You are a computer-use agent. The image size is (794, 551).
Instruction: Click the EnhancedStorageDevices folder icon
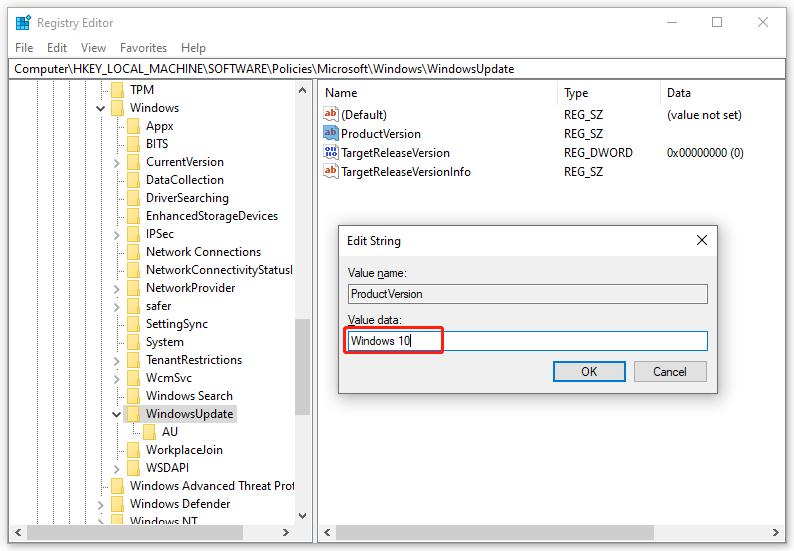coord(134,216)
